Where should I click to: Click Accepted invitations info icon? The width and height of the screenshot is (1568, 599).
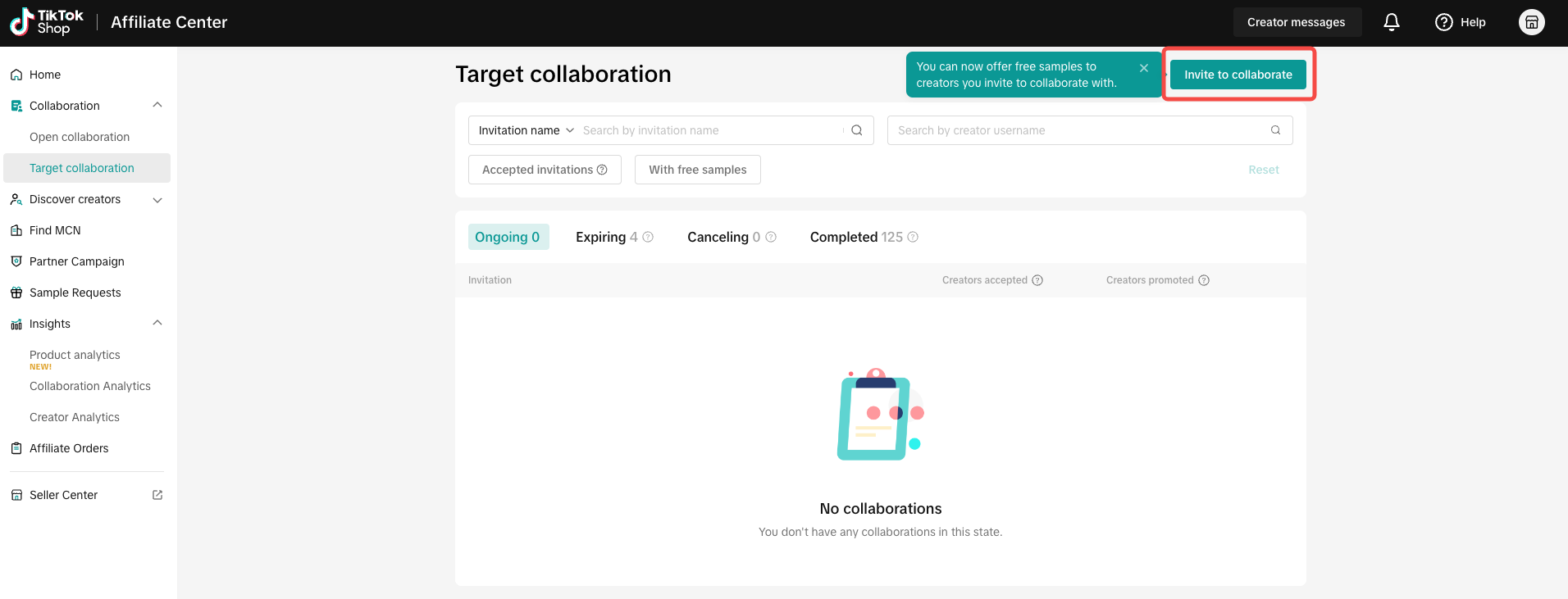click(x=602, y=170)
